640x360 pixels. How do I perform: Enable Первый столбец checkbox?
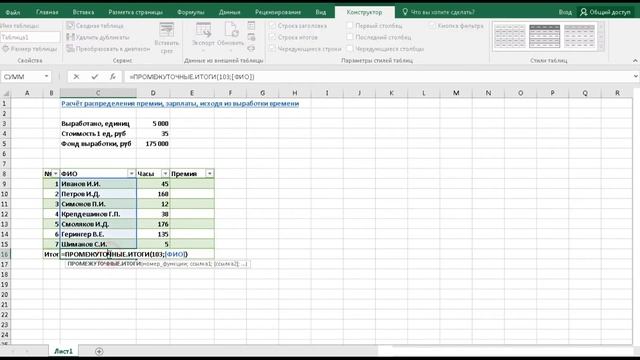[x=350, y=25]
